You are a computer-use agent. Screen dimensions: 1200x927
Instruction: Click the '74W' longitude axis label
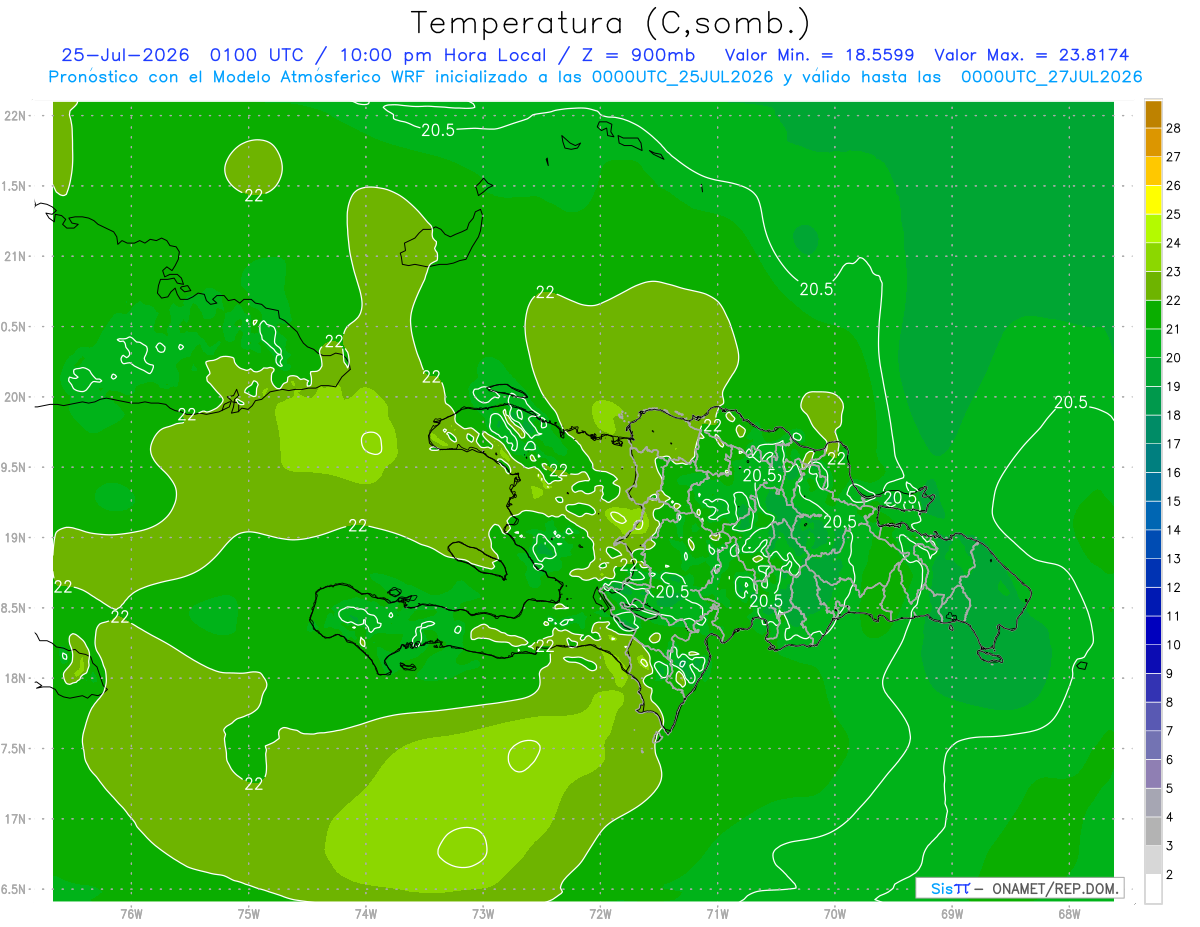[366, 913]
